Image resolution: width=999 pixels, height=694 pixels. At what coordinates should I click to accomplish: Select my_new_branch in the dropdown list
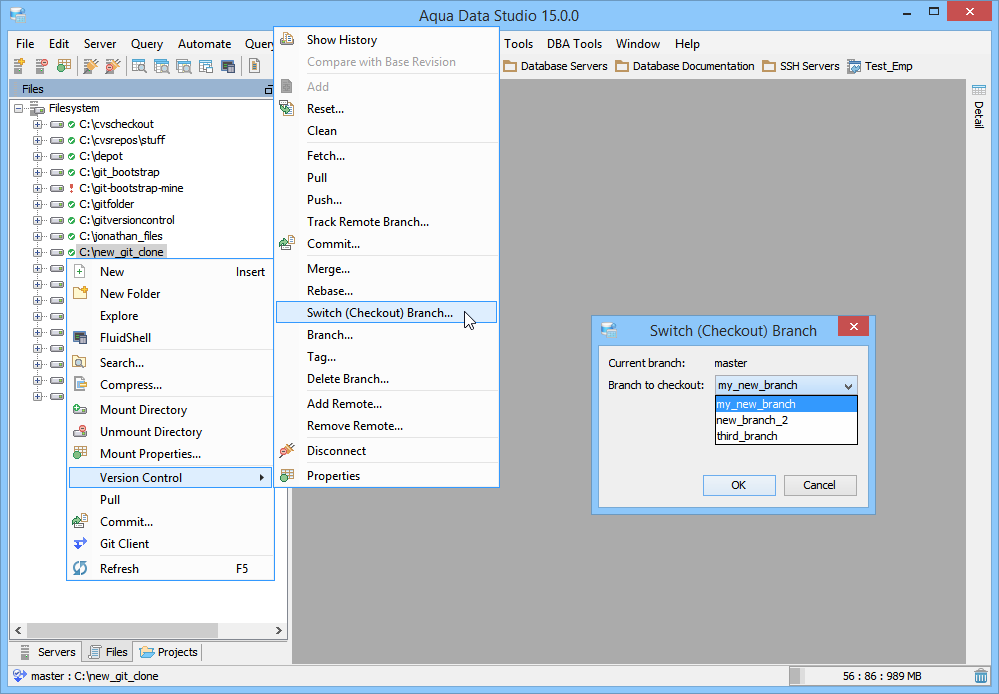click(786, 404)
